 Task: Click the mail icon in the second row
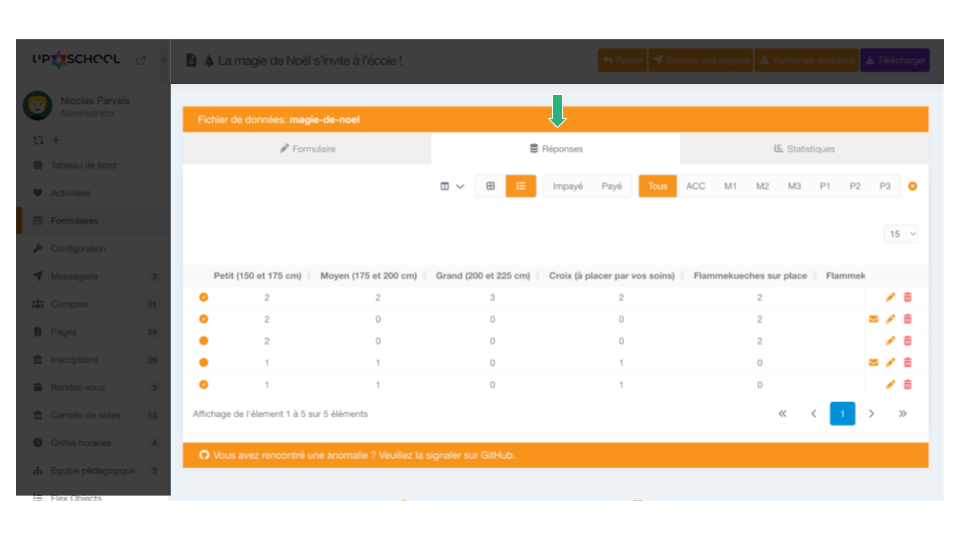coord(874,319)
